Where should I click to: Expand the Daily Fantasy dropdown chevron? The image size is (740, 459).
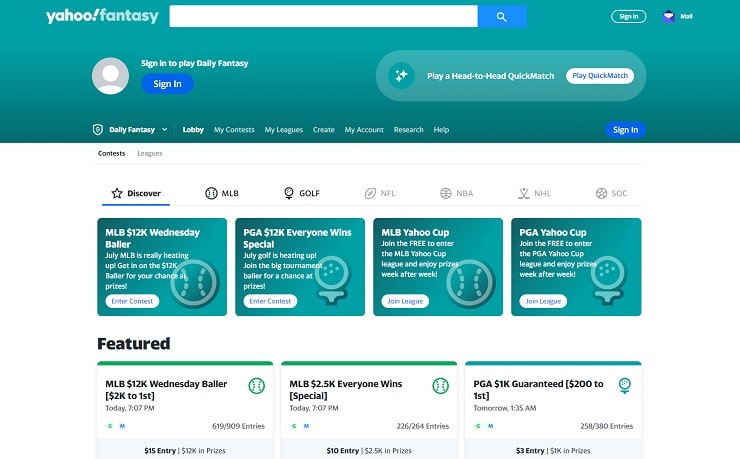click(x=164, y=129)
